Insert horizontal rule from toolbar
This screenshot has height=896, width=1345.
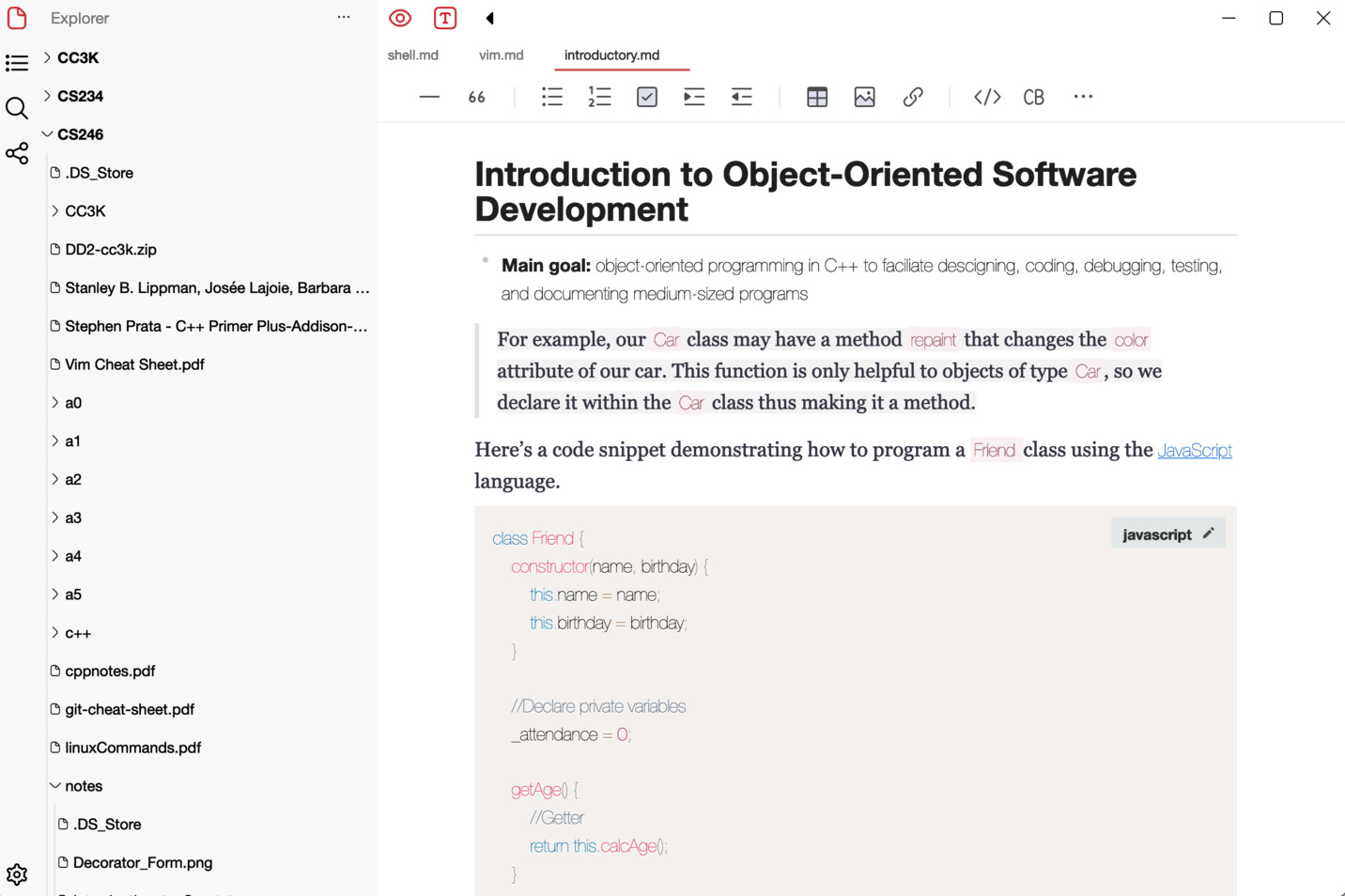tap(429, 97)
